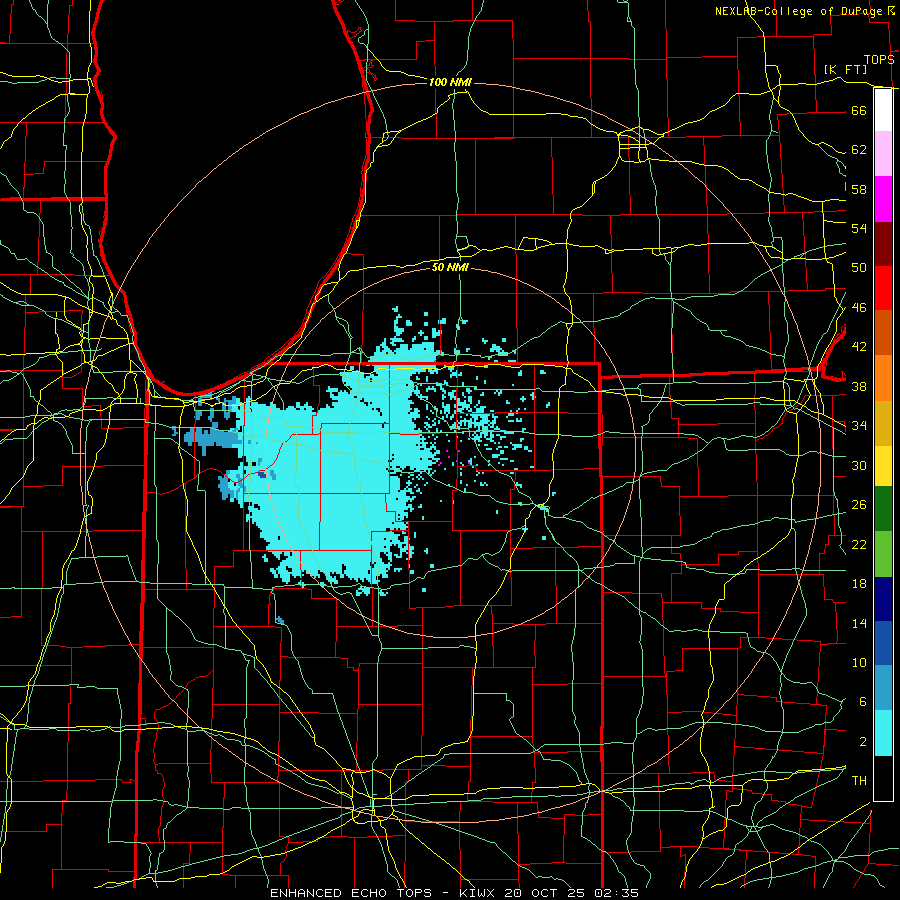Click the legend value 18
The width and height of the screenshot is (900, 900).
859,584
